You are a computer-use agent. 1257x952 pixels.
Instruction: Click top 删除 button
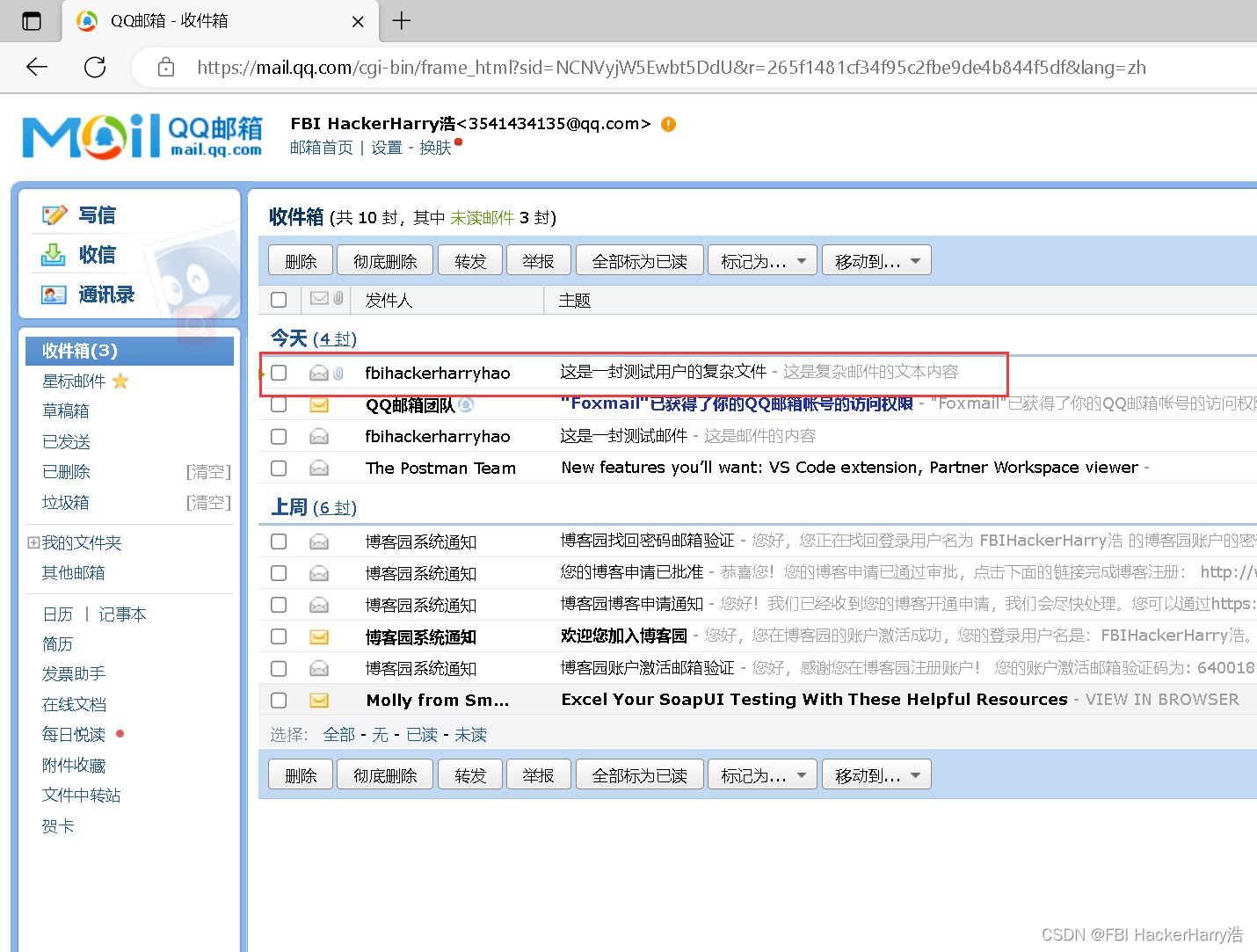pos(301,260)
